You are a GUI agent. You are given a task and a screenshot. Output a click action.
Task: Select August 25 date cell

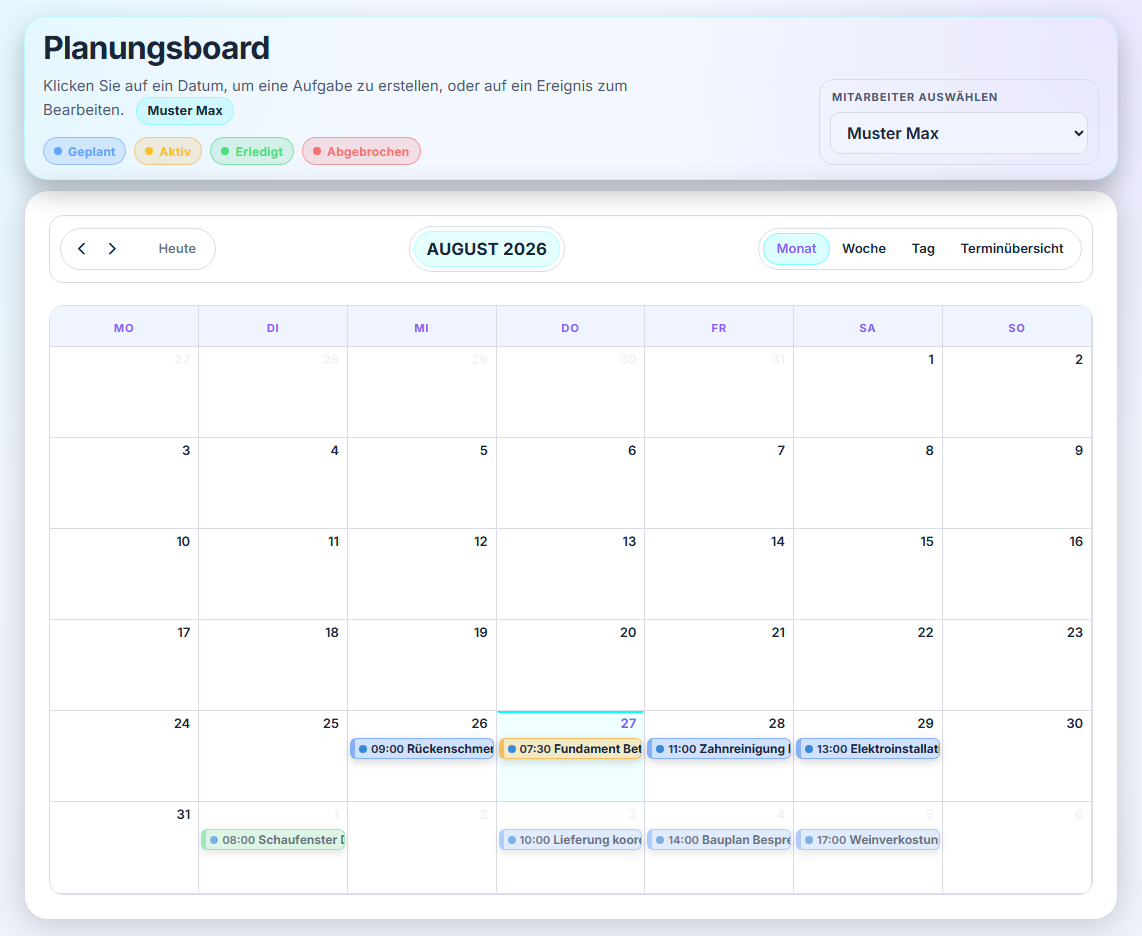pyautogui.click(x=273, y=756)
